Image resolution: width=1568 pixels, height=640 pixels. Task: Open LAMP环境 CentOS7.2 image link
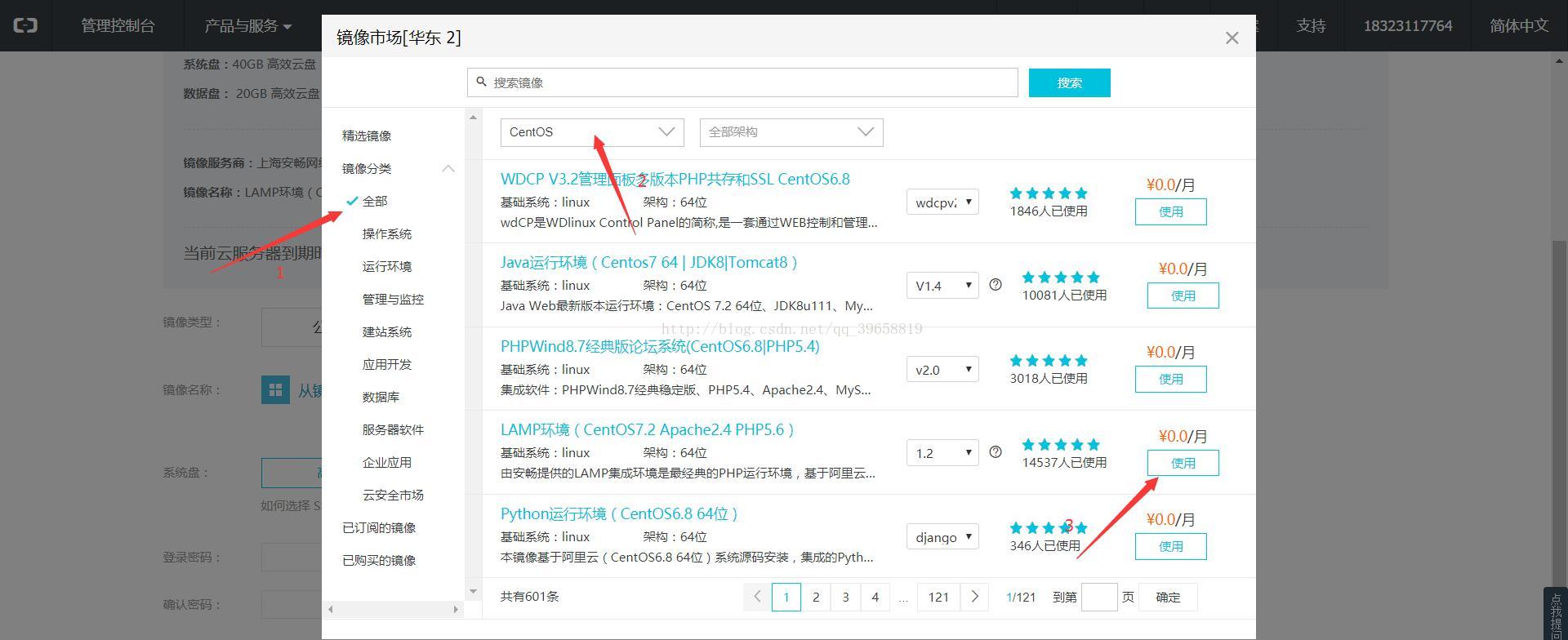(647, 429)
